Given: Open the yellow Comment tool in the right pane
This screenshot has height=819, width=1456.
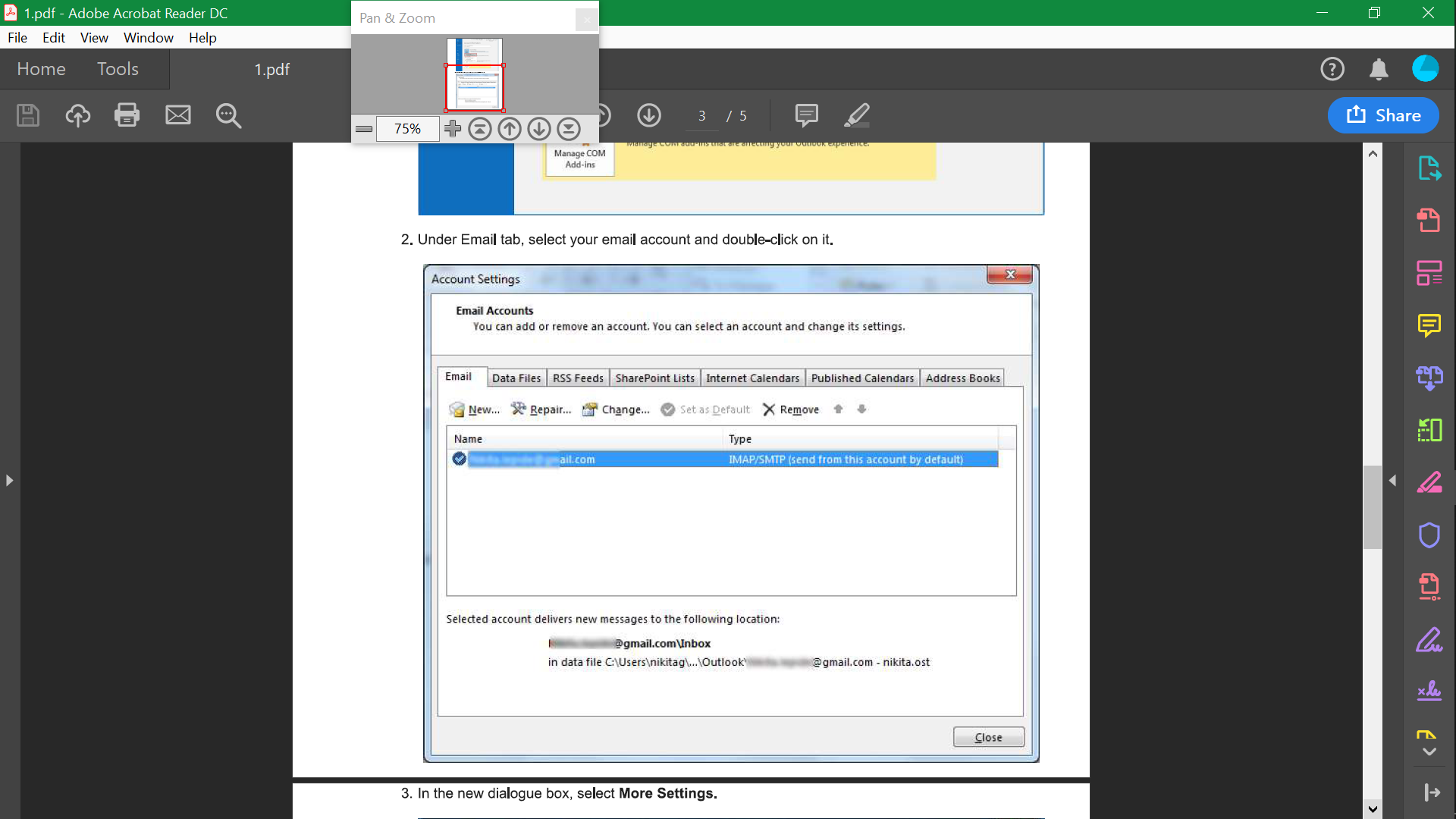Looking at the screenshot, I should click(x=1429, y=325).
